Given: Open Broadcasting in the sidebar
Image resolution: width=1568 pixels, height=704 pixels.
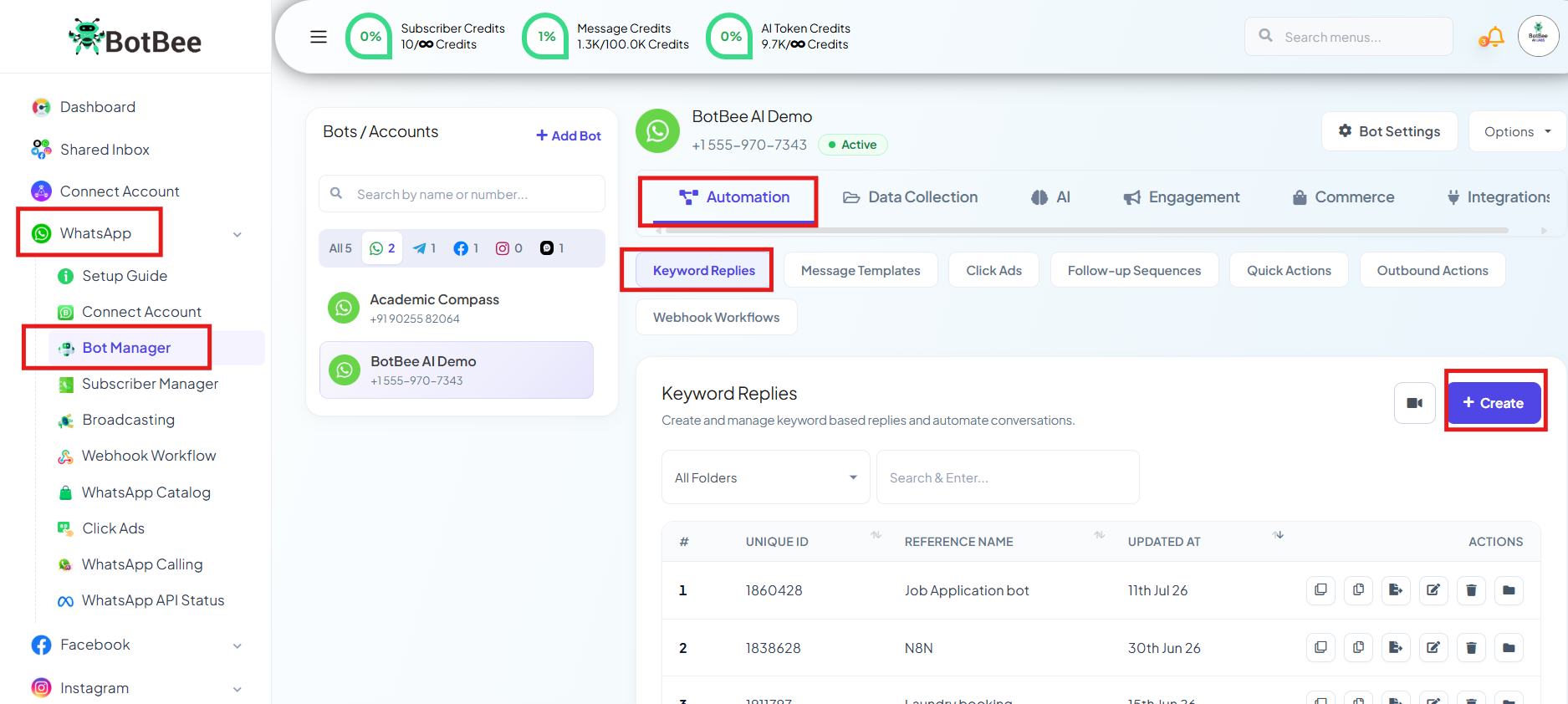Looking at the screenshot, I should tap(128, 420).
